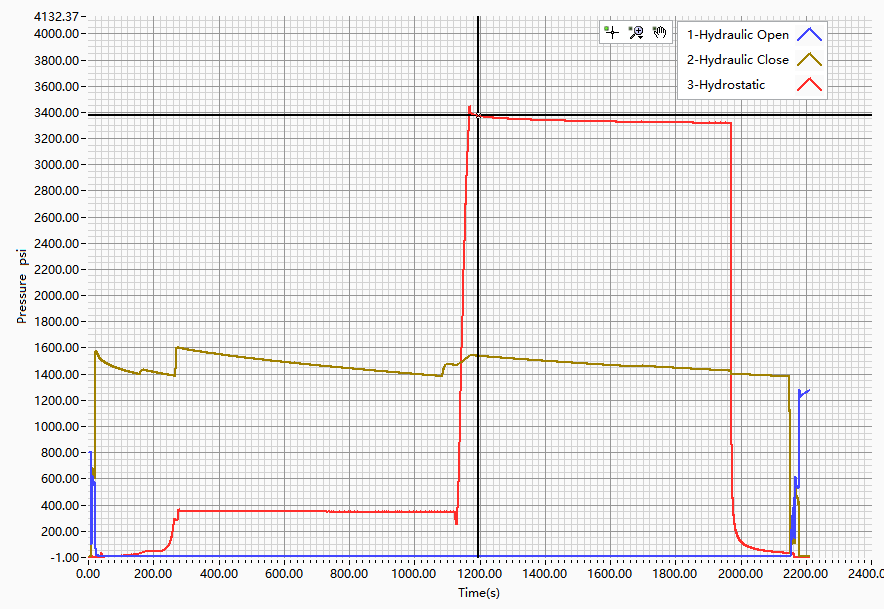Viewport: 884px width, 609px height.
Task: Click the 600.00 tick label on time axis
Action: tap(284, 574)
